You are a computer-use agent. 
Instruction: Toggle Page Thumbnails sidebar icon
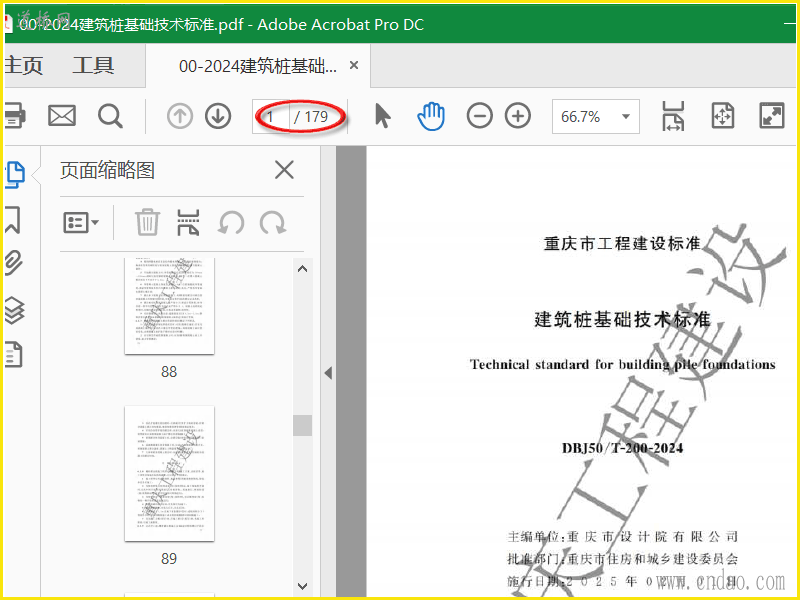14,174
